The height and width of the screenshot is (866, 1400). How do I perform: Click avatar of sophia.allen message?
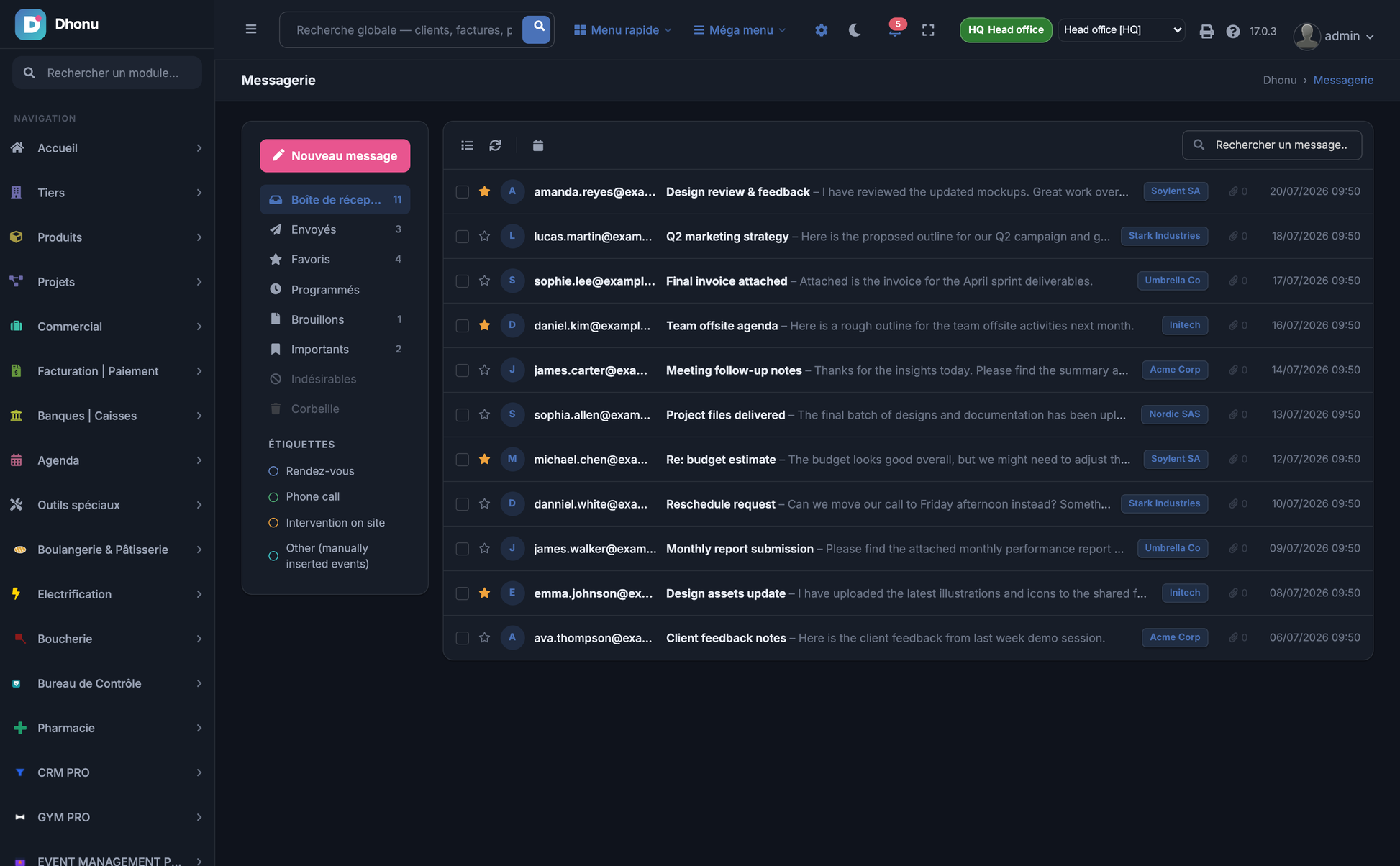click(x=512, y=414)
